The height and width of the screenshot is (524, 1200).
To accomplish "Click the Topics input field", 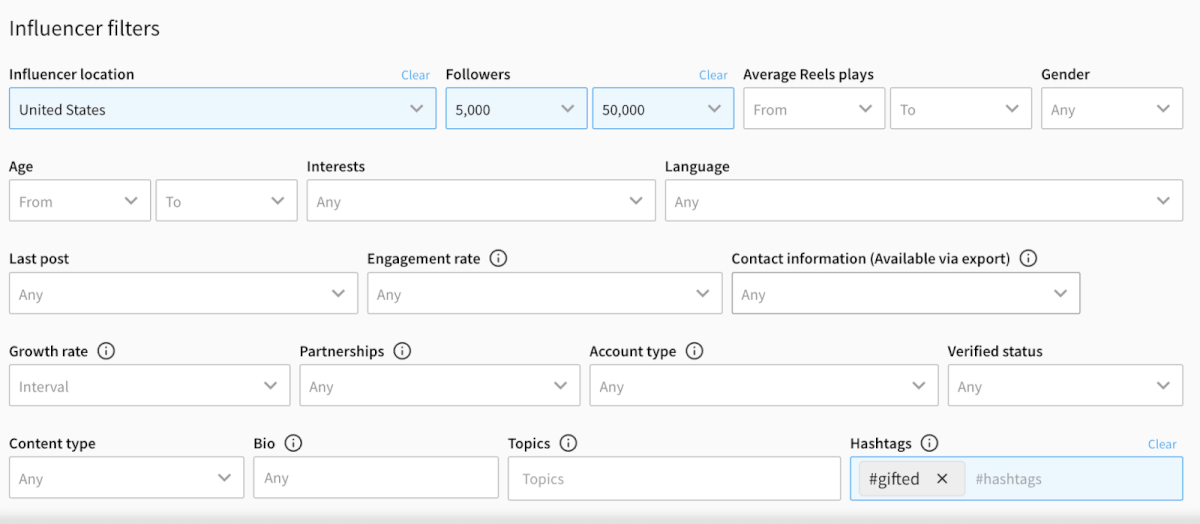I will pyautogui.click(x=674, y=479).
